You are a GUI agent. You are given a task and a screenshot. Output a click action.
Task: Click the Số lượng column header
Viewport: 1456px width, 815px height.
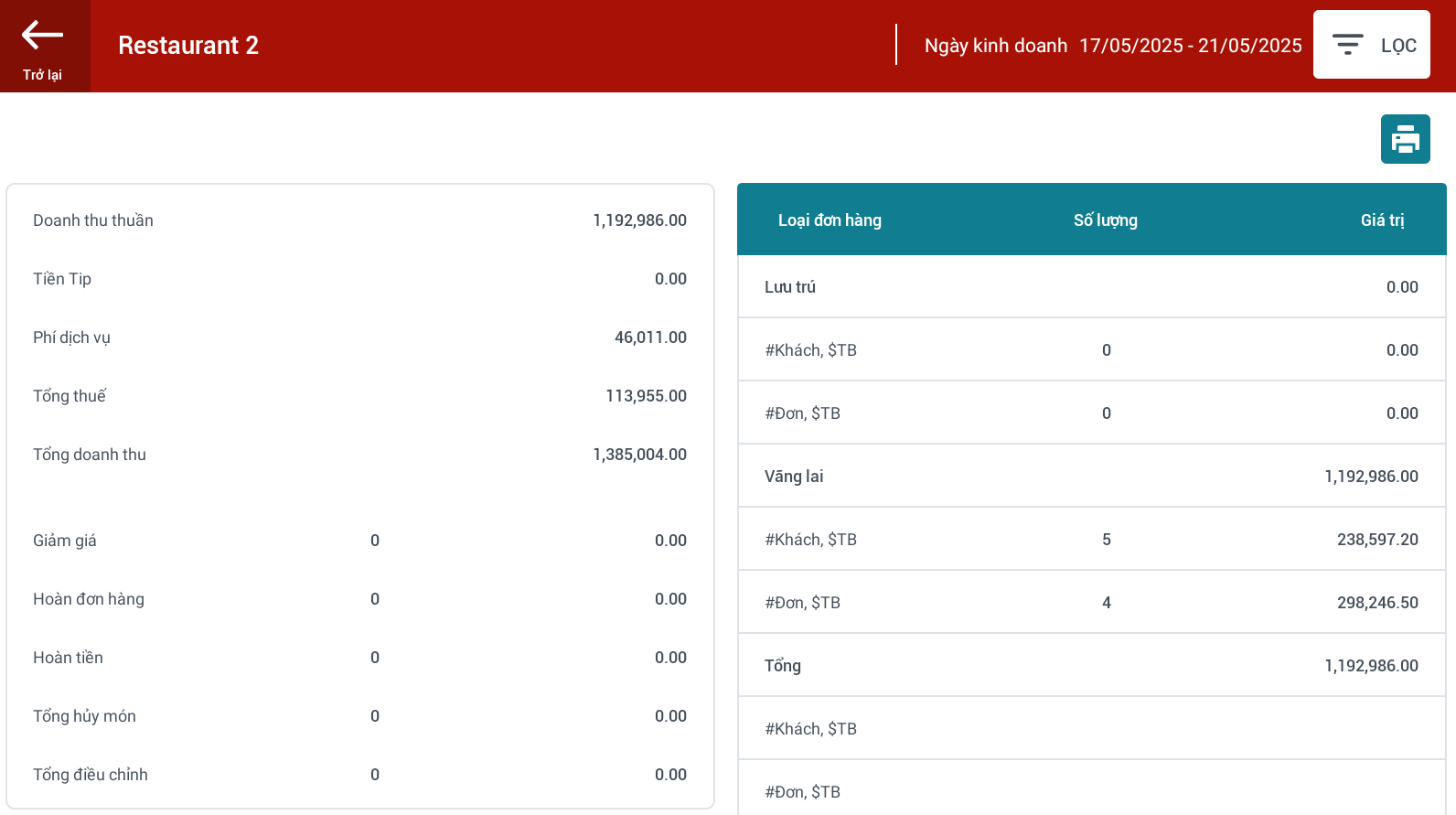1105,220
